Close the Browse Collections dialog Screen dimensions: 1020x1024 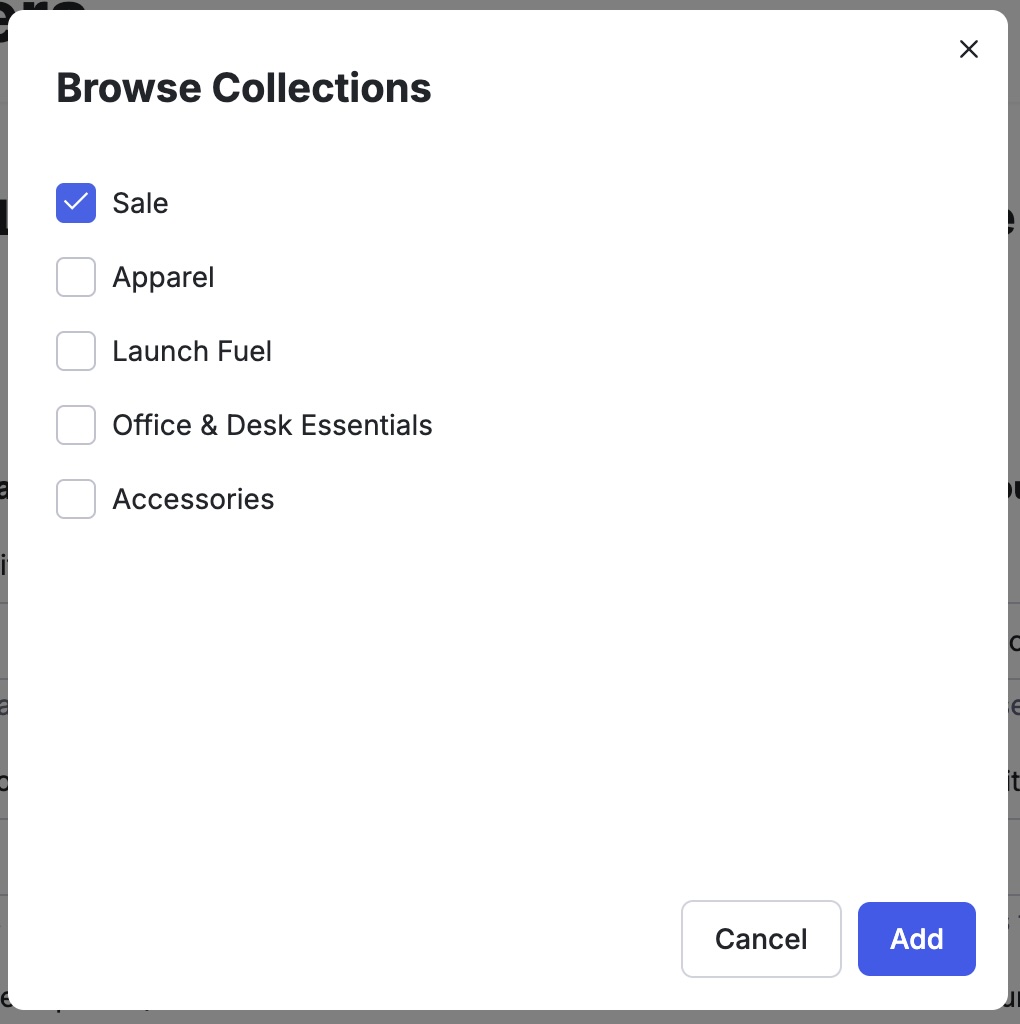tap(968, 48)
